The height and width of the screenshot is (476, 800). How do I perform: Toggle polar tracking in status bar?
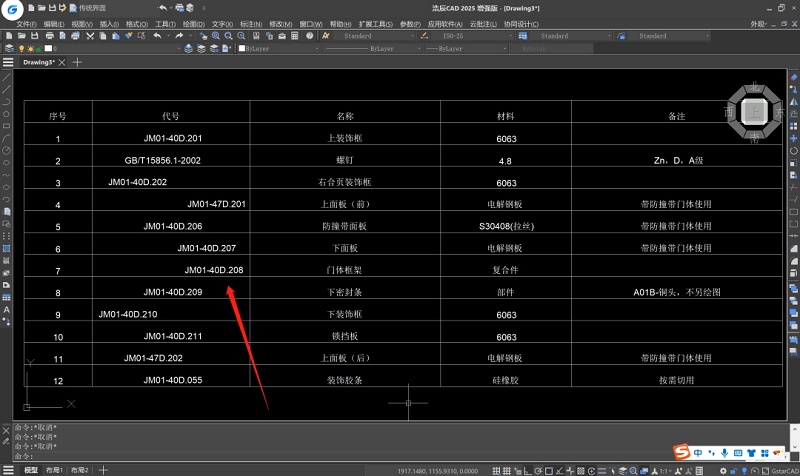538,471
